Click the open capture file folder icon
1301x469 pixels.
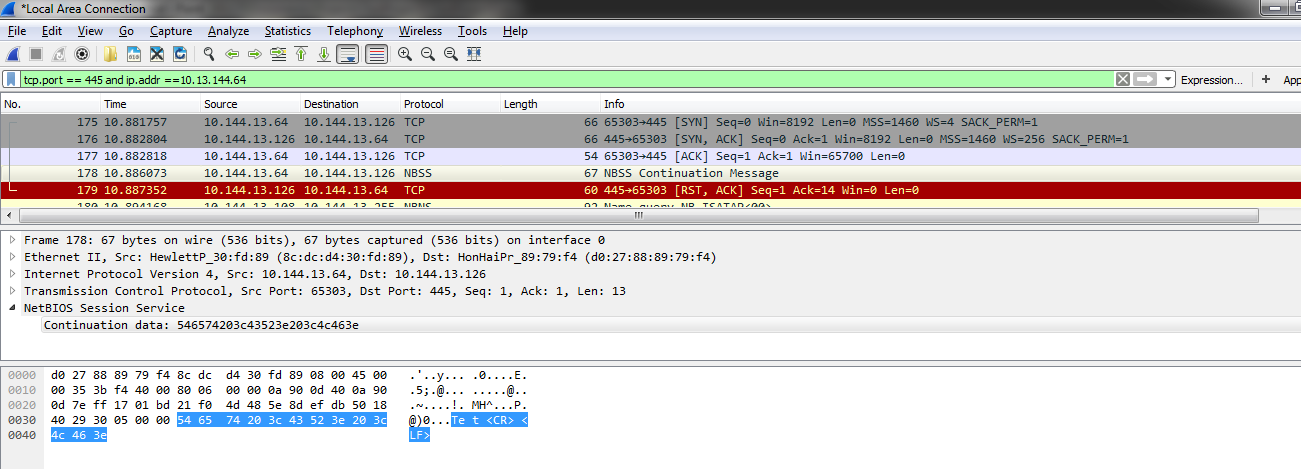point(110,54)
